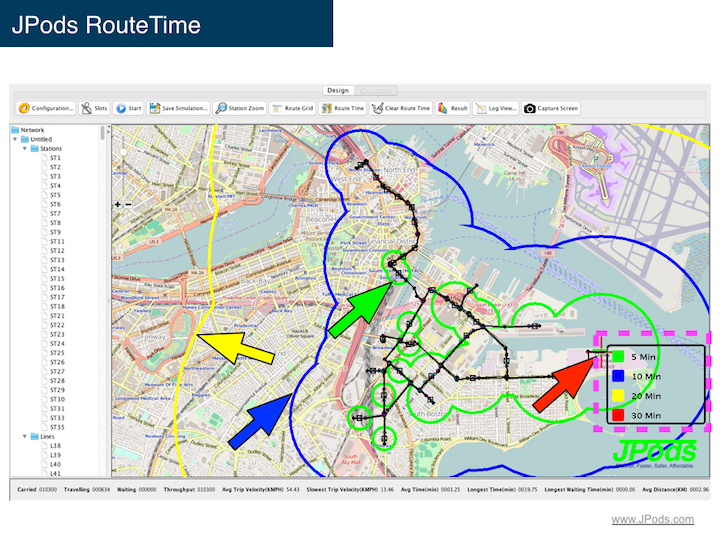Select the Route Time tool

(x=343, y=108)
